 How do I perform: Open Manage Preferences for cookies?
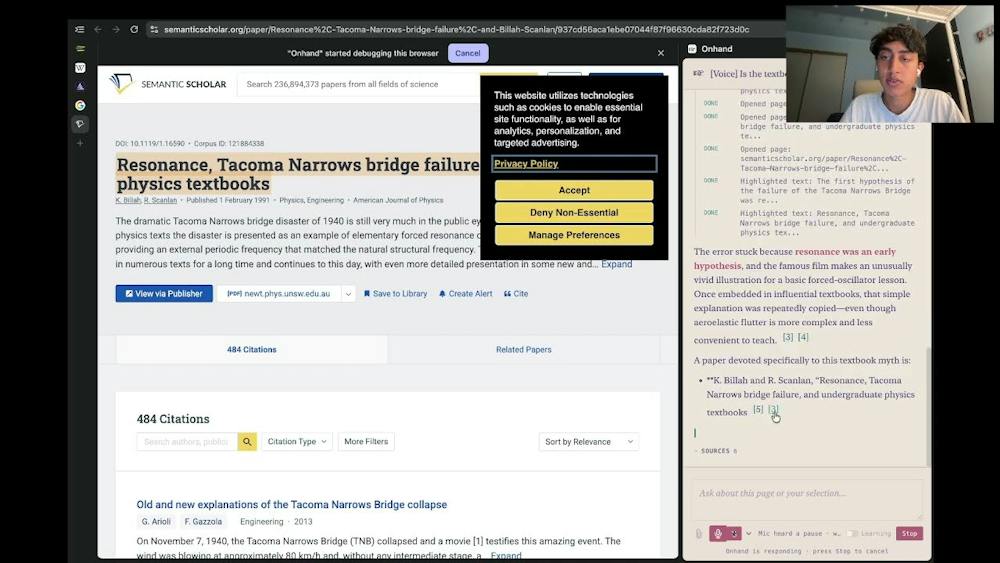pos(574,235)
